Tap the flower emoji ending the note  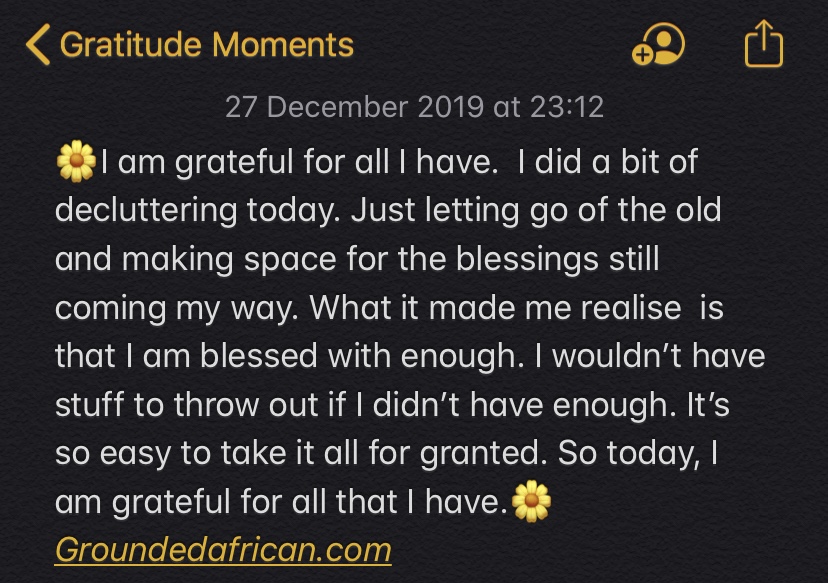tap(531, 500)
